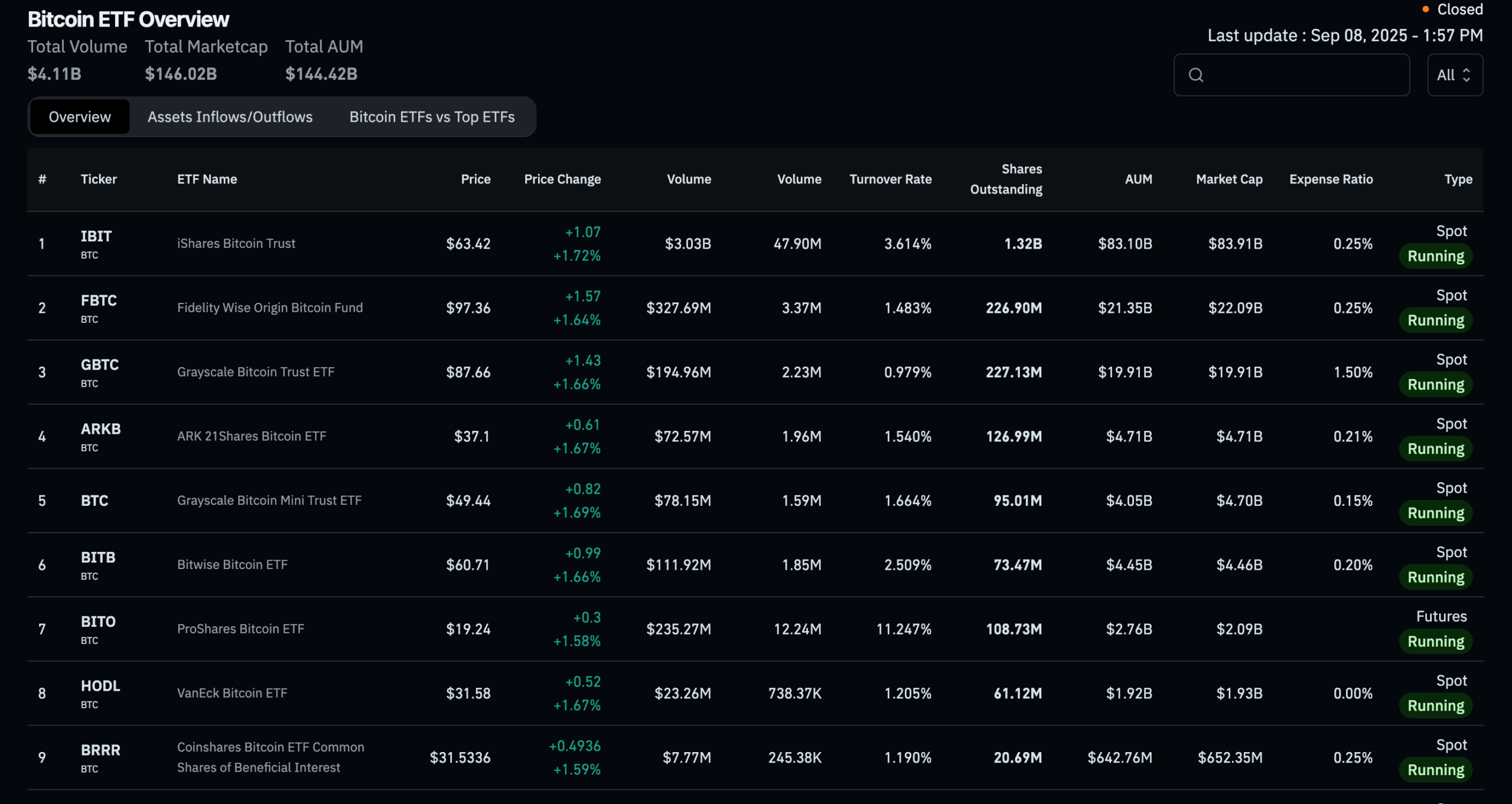Screen dimensions: 1512x804
Task: Click the $63.42 price cell
Action: (x=468, y=244)
